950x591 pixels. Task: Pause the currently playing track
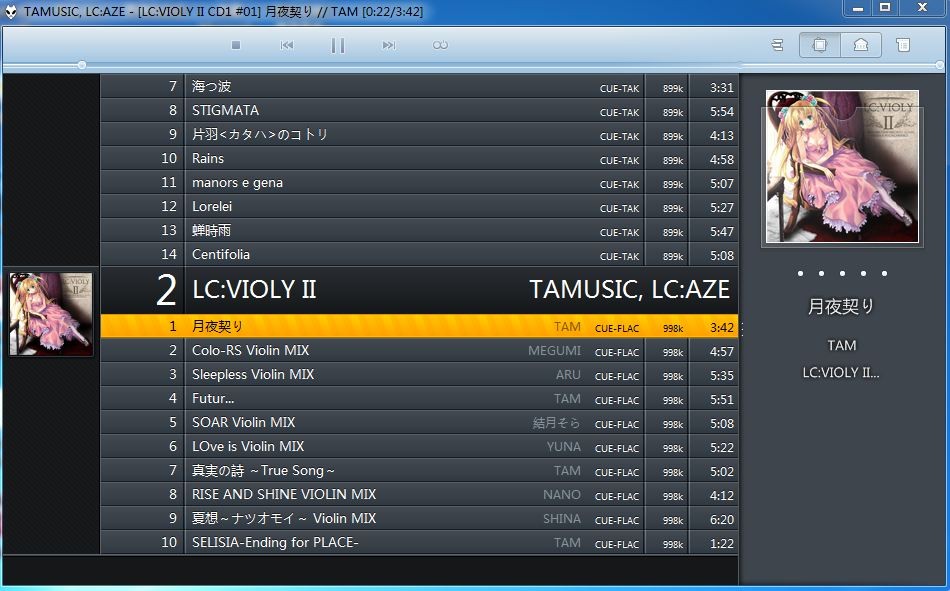point(338,45)
